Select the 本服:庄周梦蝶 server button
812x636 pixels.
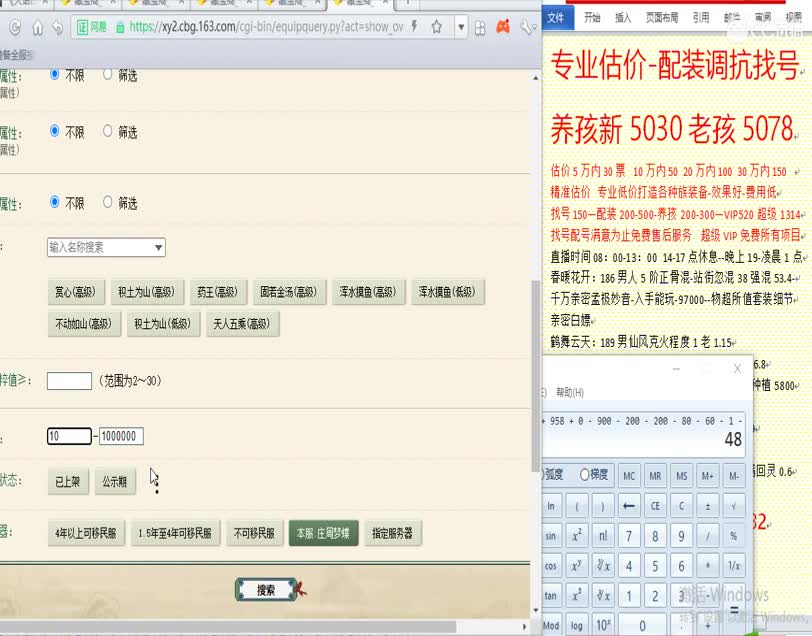323,533
